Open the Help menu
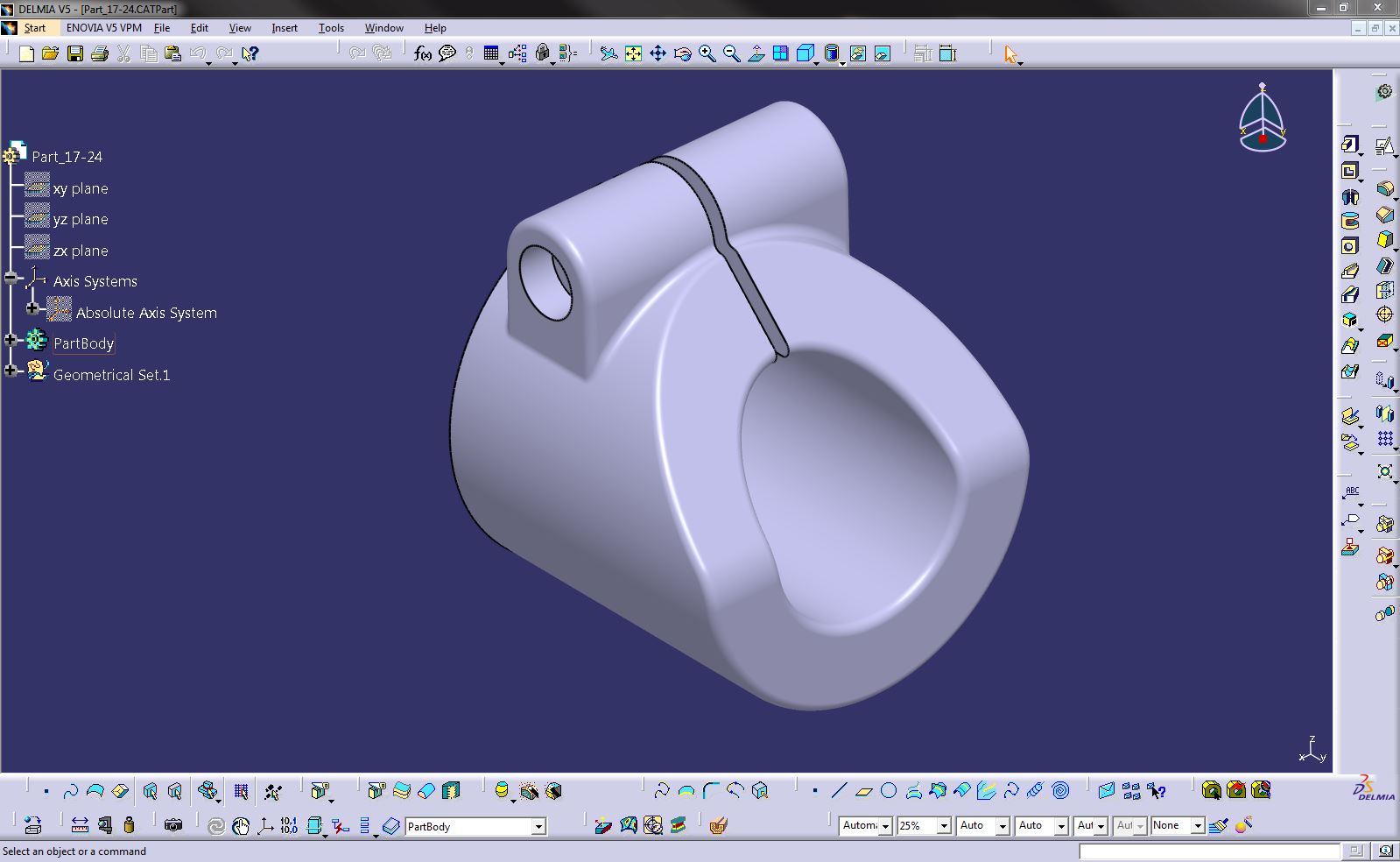1400x862 pixels. pos(435,28)
